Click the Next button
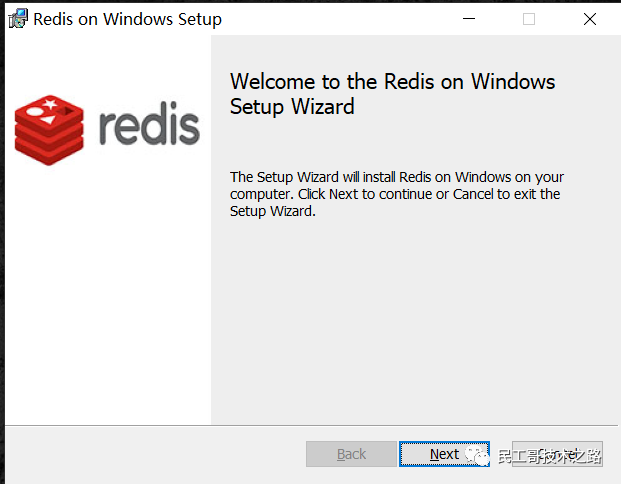 point(444,454)
